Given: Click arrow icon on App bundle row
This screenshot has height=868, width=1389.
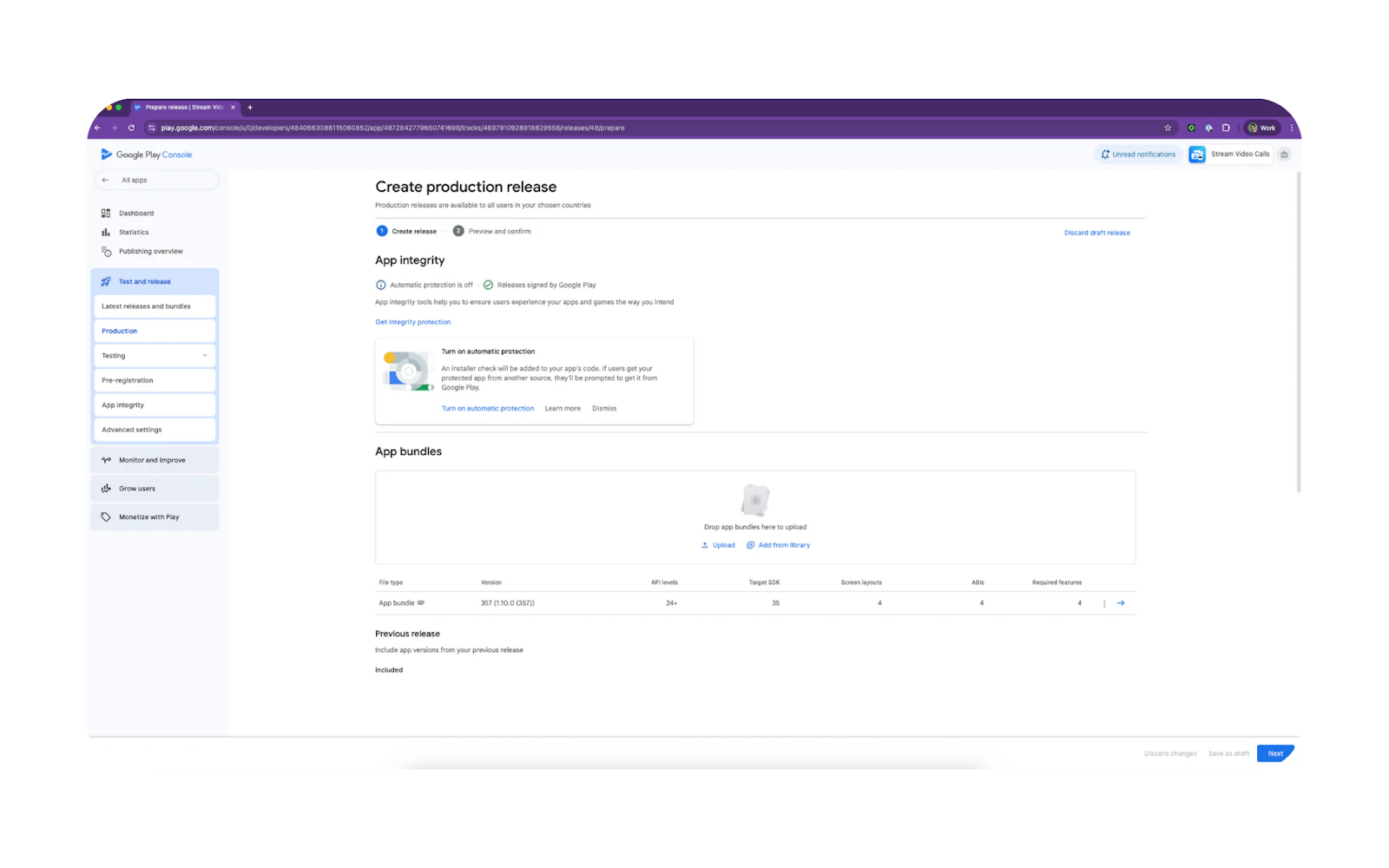Looking at the screenshot, I should [x=1121, y=603].
